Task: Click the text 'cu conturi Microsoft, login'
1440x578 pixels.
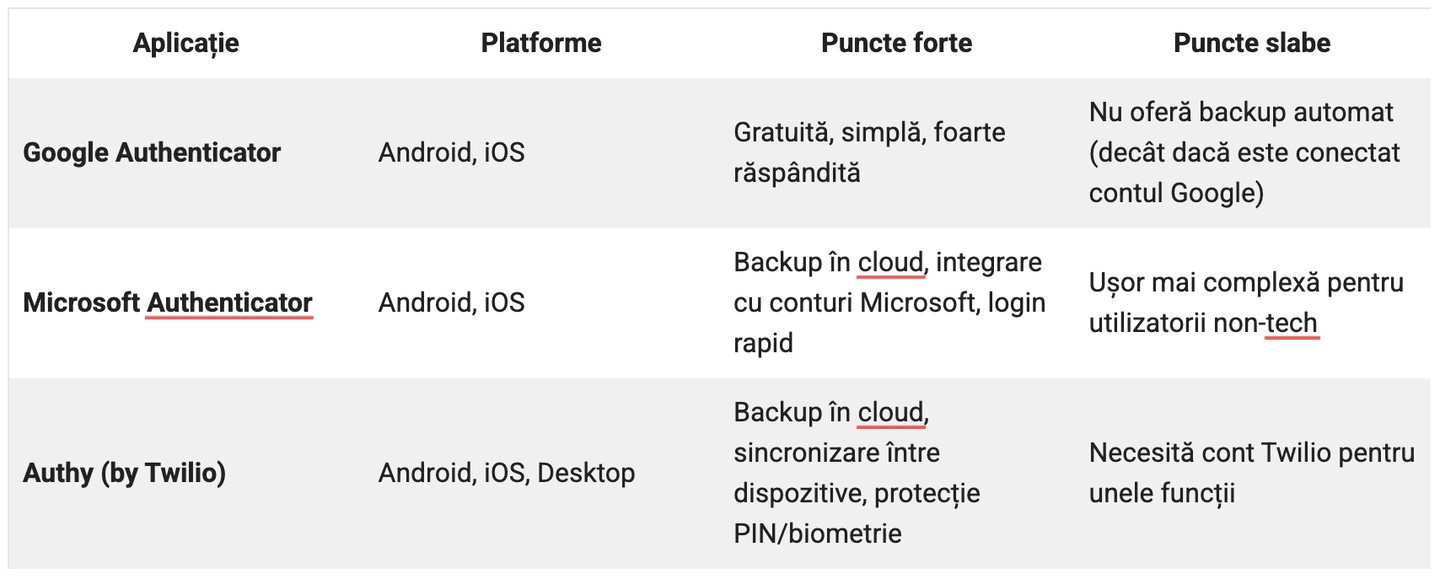Action: pos(889,303)
